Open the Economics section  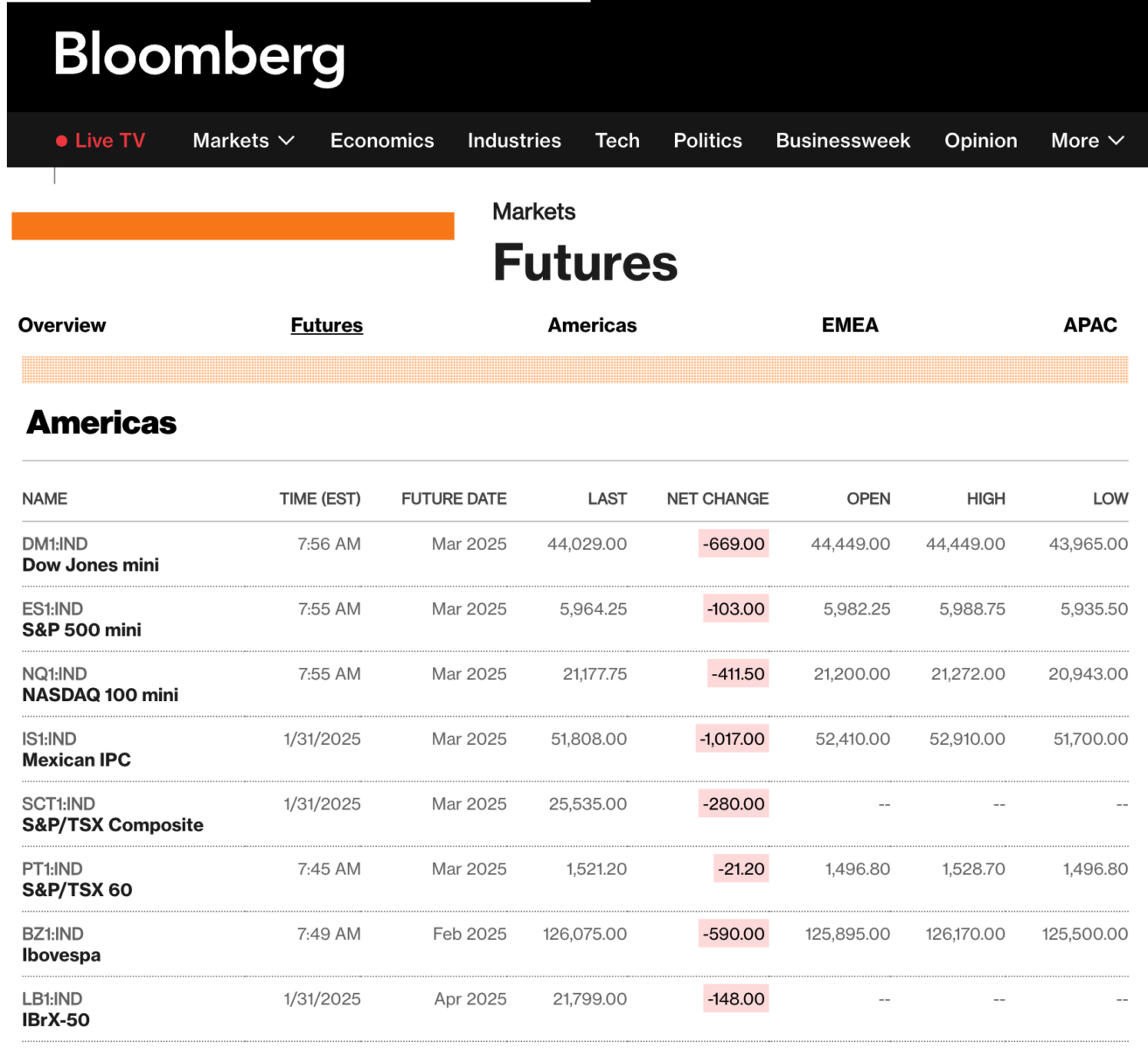(382, 141)
